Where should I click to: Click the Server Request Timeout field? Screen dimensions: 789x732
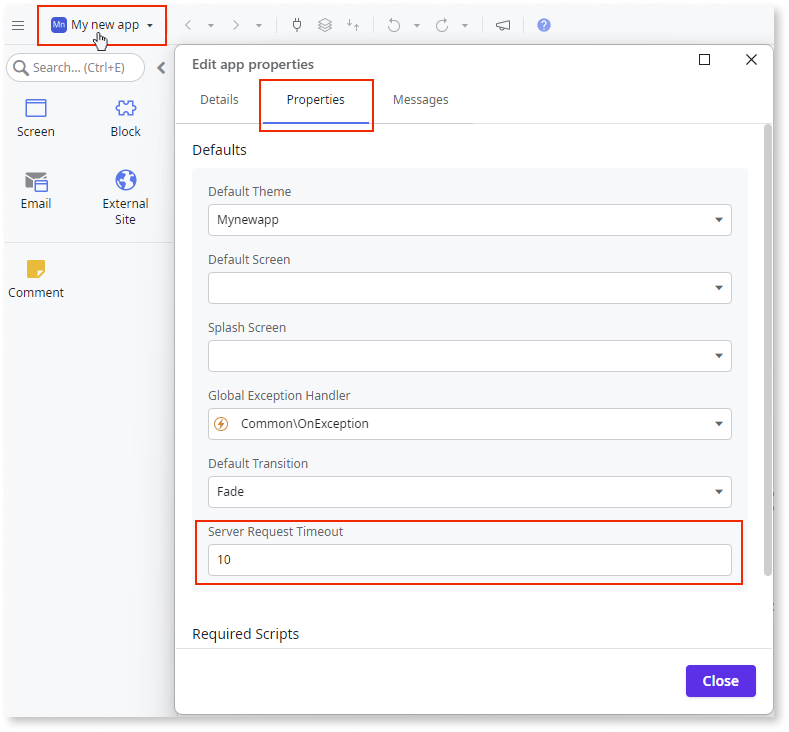click(469, 560)
